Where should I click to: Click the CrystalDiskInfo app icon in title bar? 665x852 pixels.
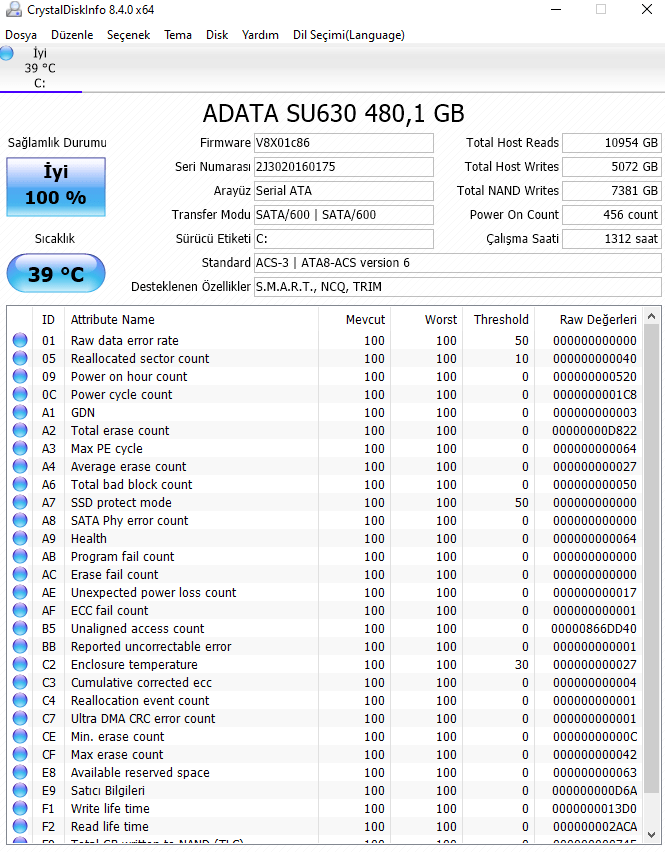pyautogui.click(x=10, y=10)
